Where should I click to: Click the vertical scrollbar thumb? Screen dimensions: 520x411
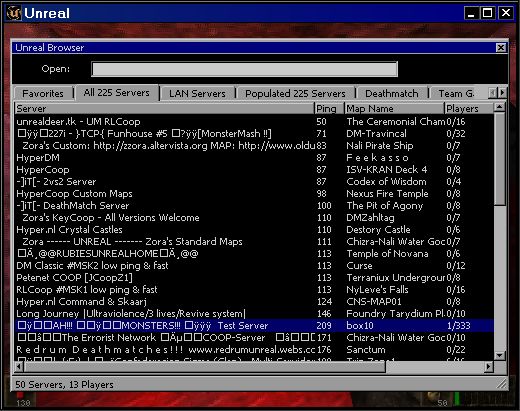coord(499,159)
